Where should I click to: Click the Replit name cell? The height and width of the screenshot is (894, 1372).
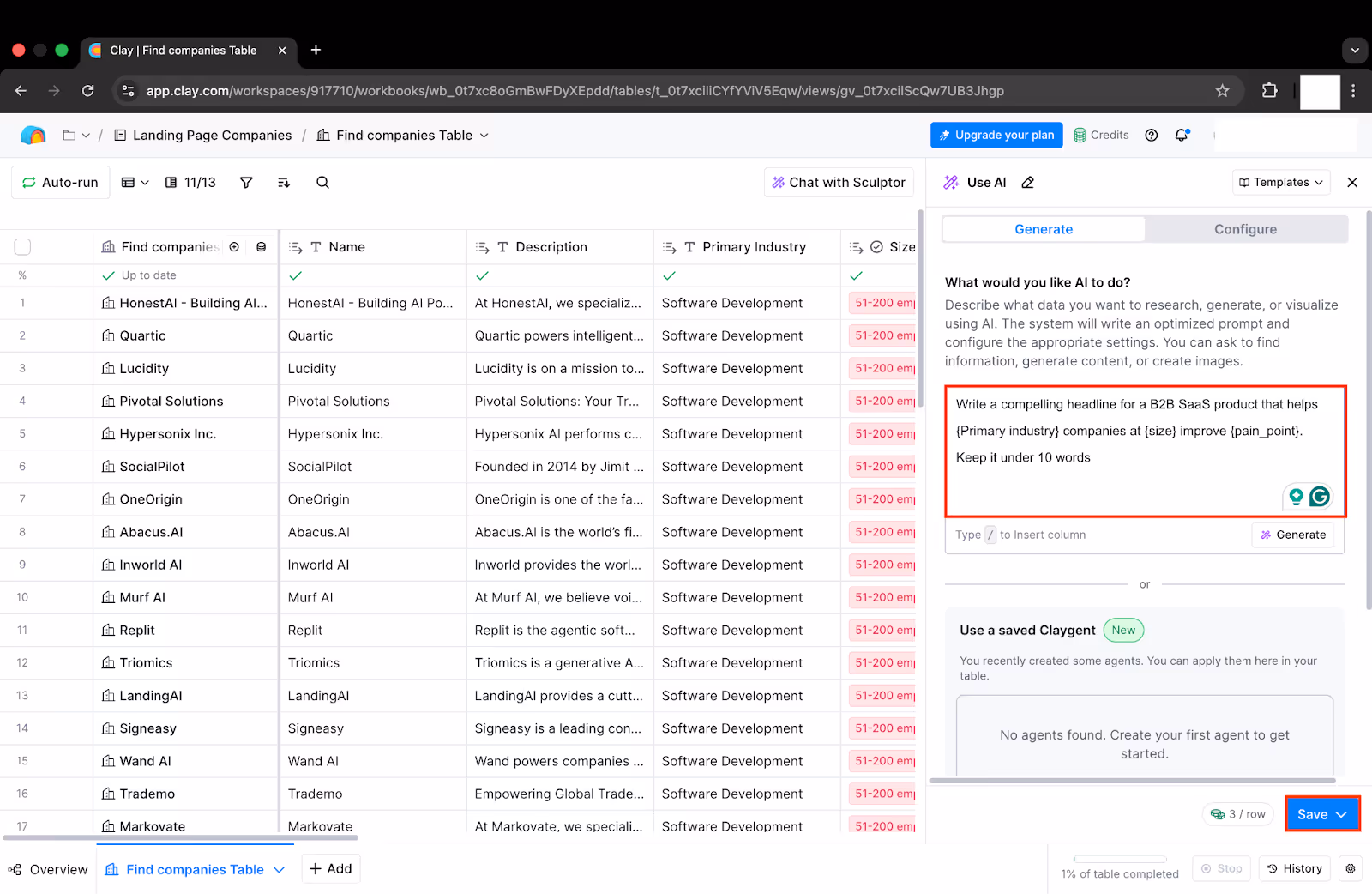pos(373,630)
